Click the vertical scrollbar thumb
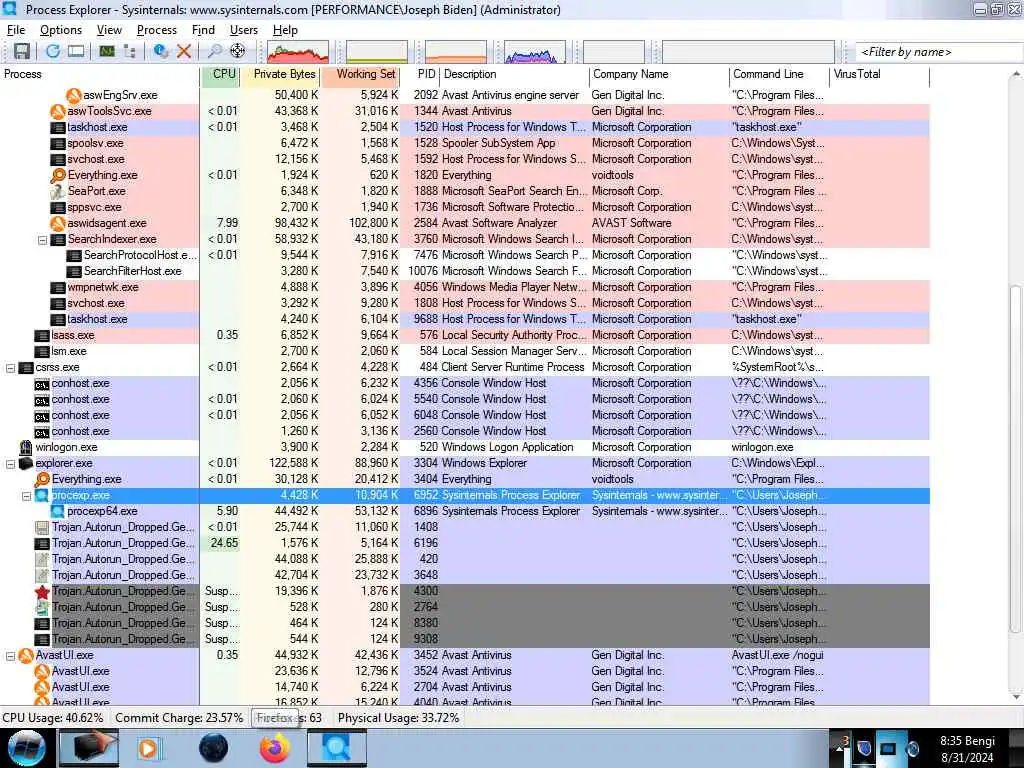 [x=1016, y=459]
